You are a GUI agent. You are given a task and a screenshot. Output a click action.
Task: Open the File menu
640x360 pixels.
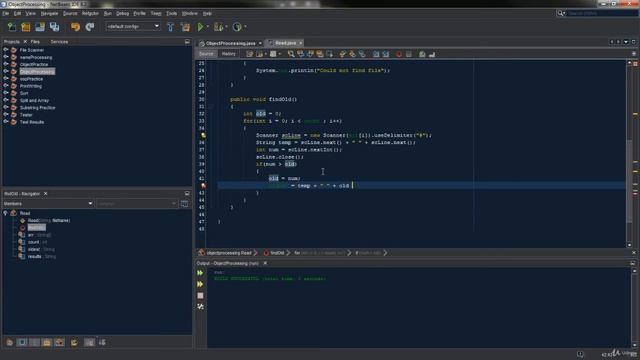tap(6, 13)
